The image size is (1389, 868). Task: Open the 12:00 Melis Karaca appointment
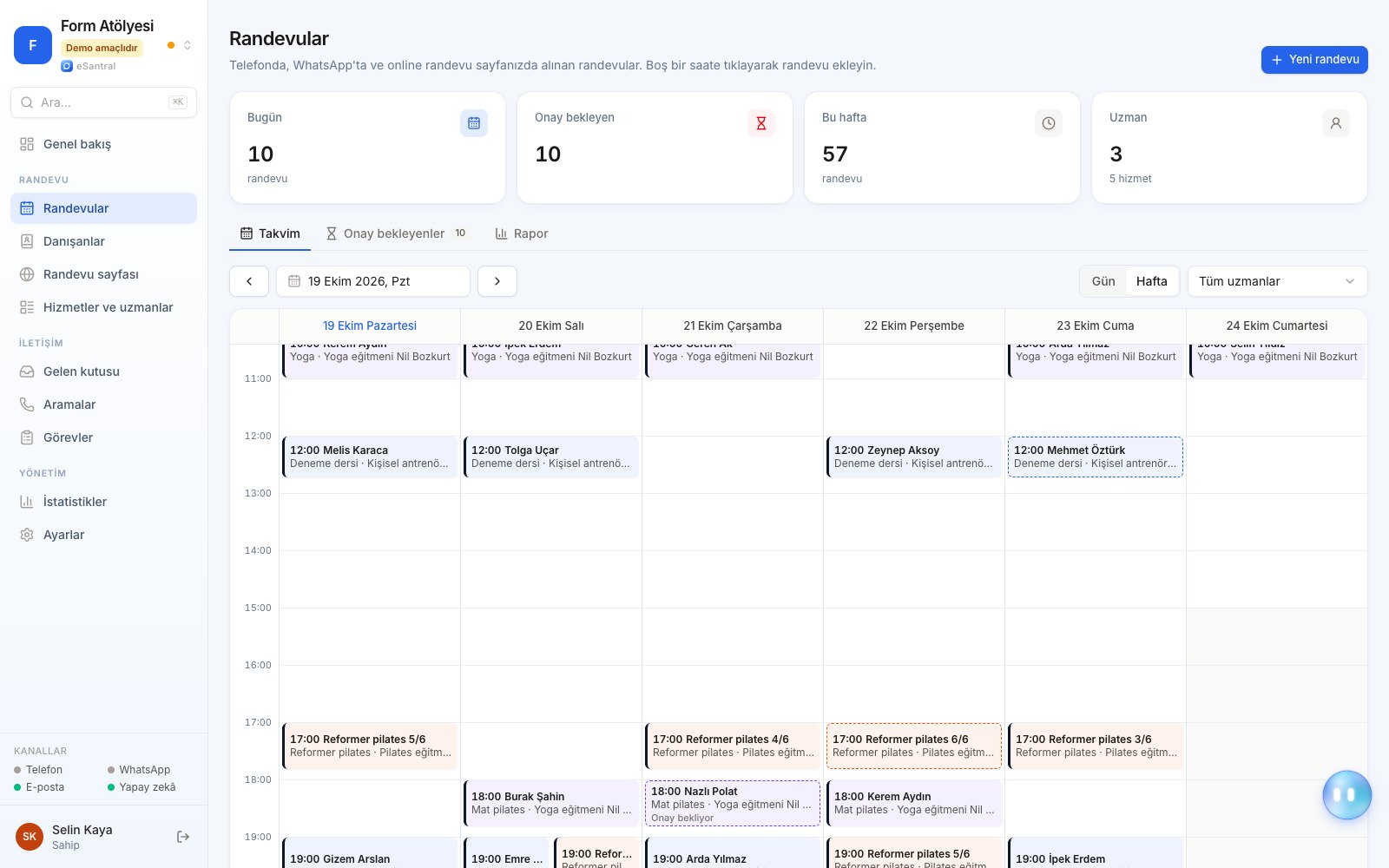tap(370, 457)
